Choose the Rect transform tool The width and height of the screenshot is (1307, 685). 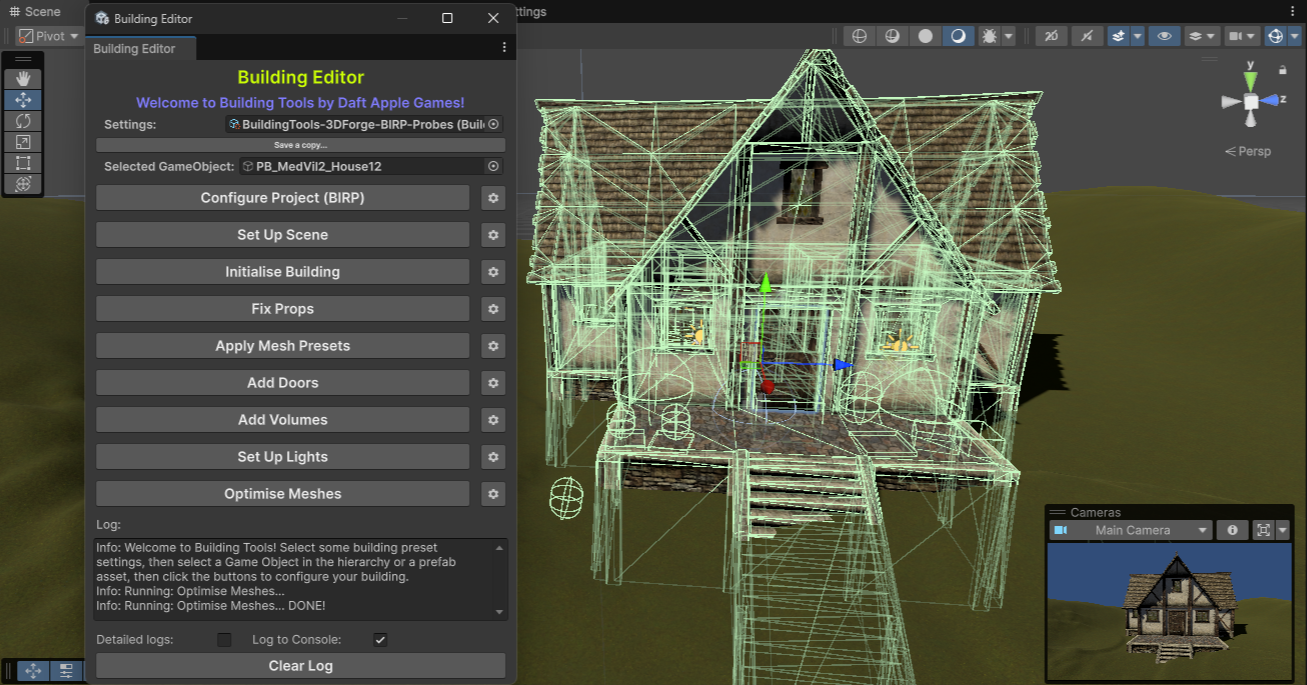(x=23, y=163)
